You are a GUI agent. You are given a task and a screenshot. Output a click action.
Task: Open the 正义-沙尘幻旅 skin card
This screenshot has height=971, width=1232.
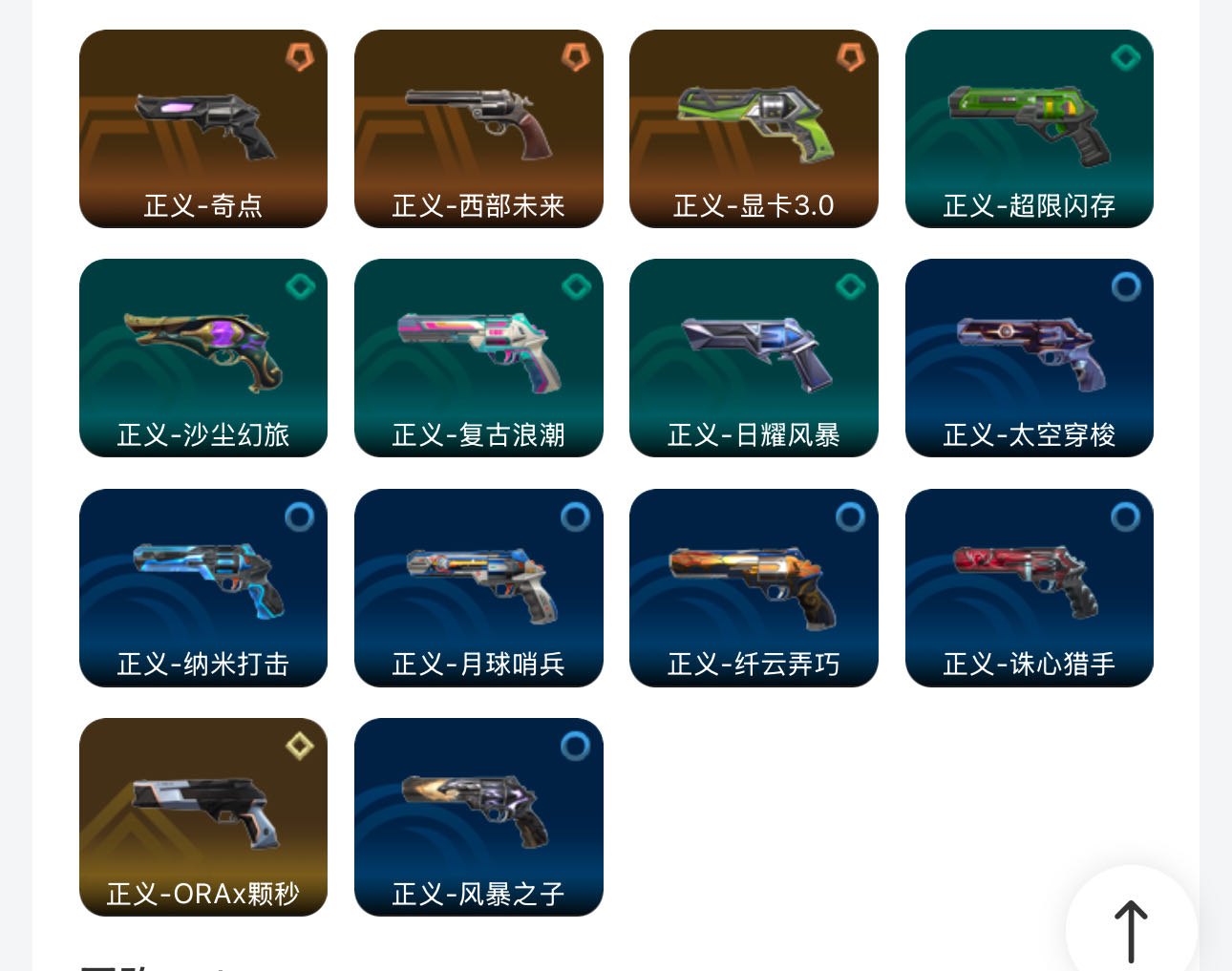click(x=203, y=358)
